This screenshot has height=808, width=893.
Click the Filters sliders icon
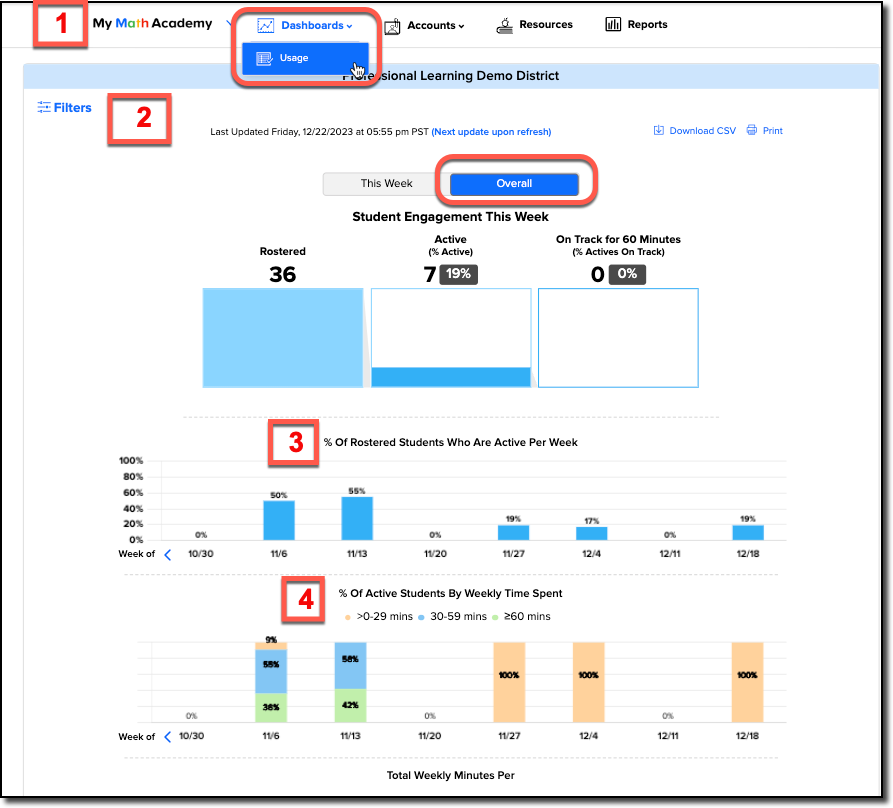pyautogui.click(x=44, y=107)
